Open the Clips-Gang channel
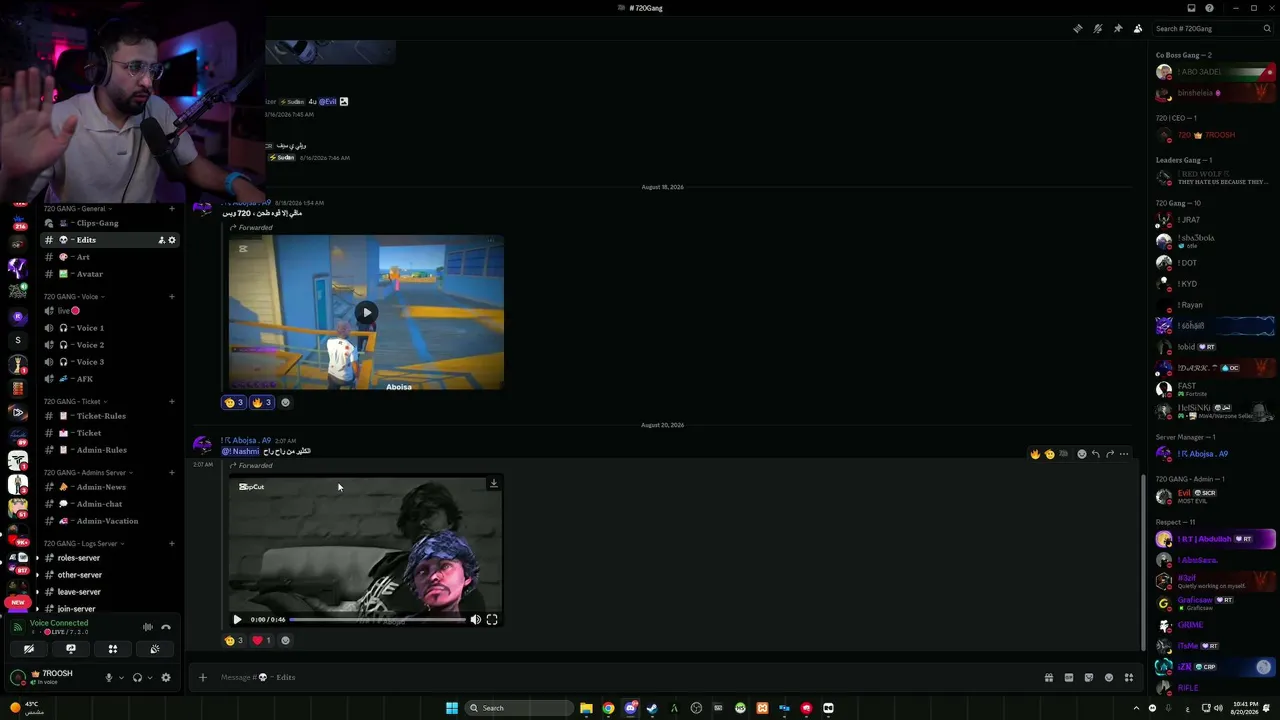Screen dimensions: 1280x720 point(110,223)
